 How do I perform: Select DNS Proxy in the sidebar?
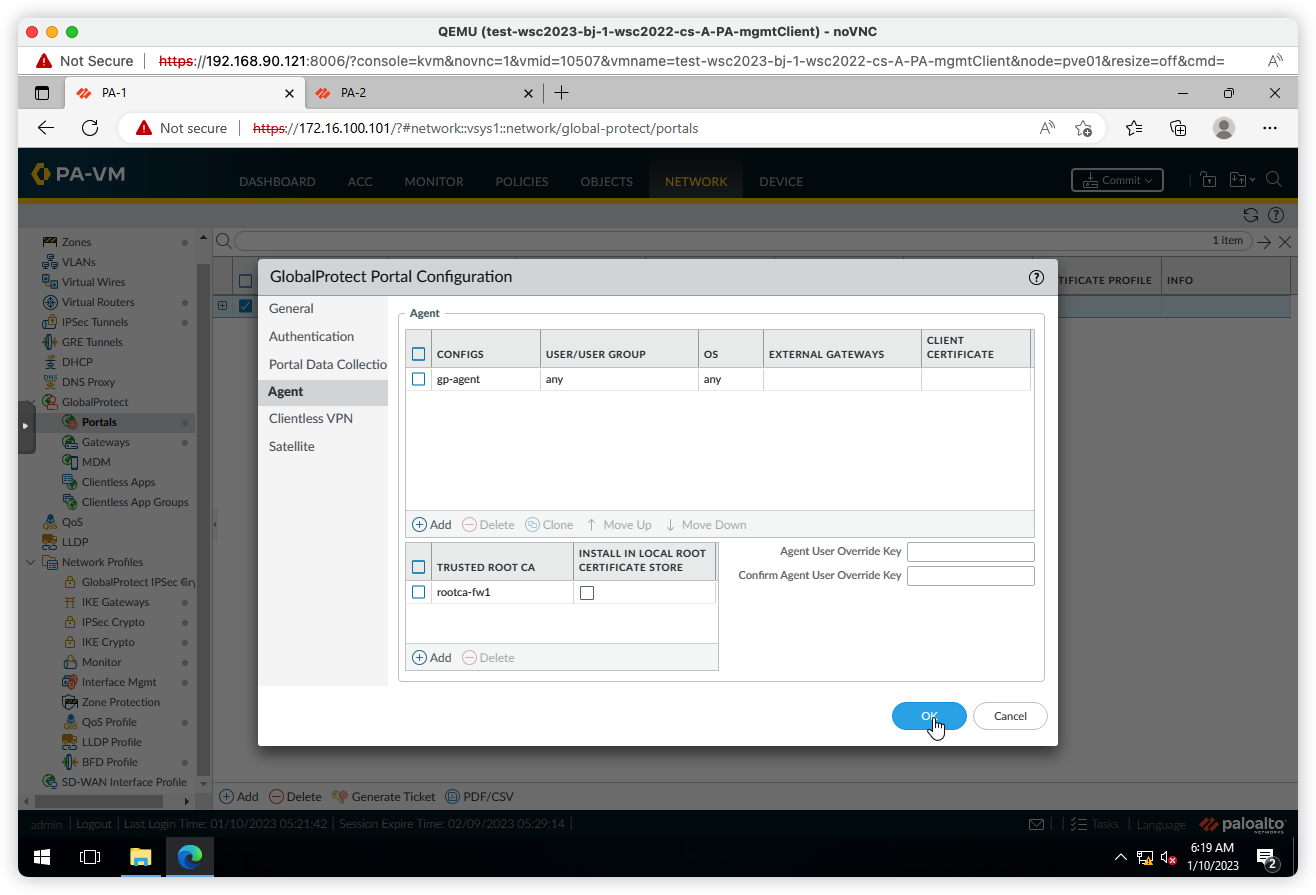click(88, 382)
